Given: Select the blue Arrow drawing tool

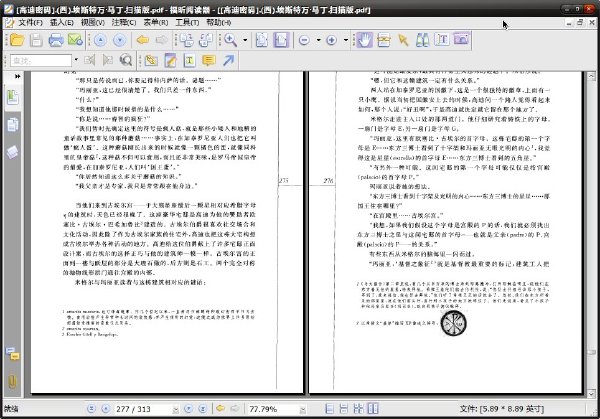Looking at the screenshot, I should (x=228, y=60).
